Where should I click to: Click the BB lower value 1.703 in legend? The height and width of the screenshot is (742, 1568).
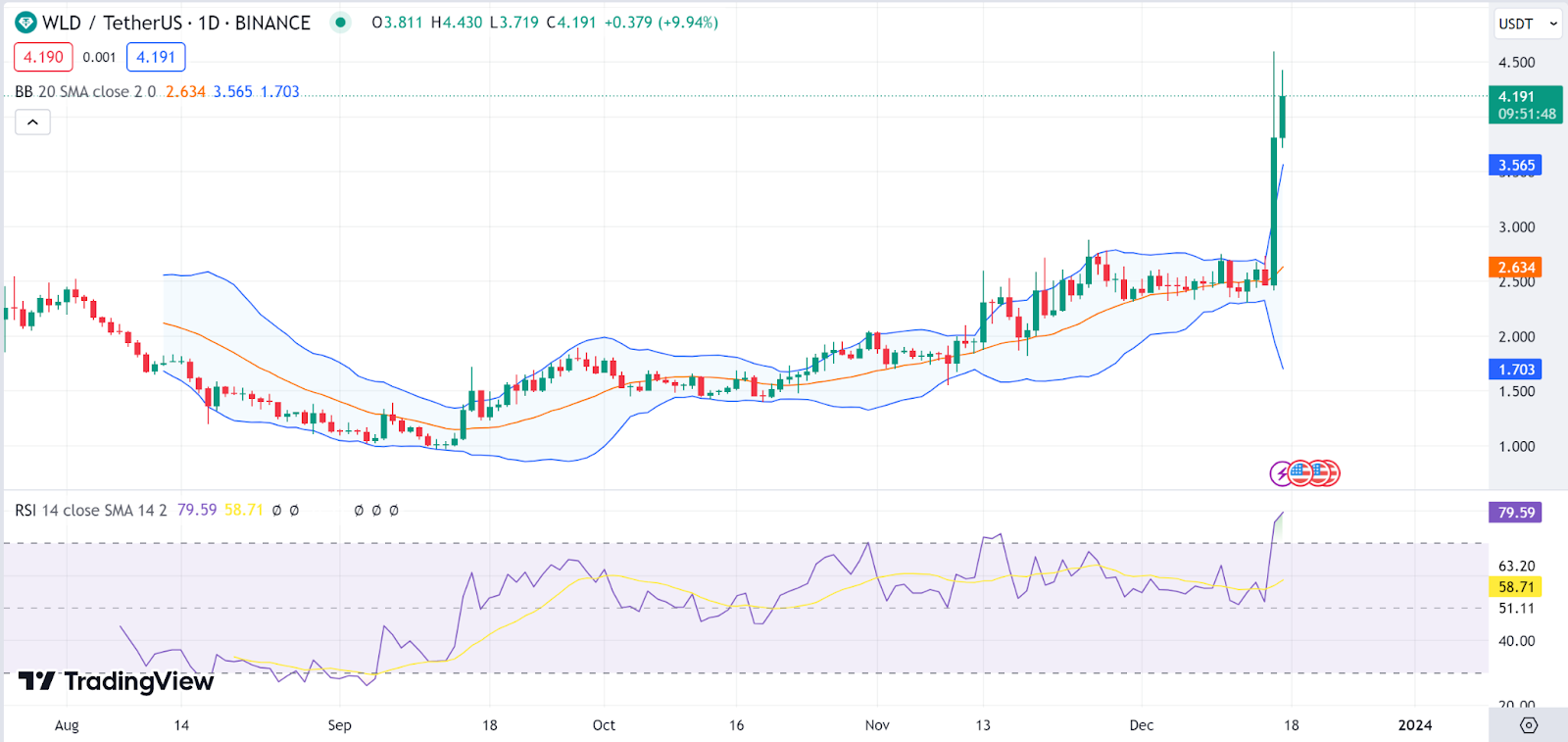[280, 91]
